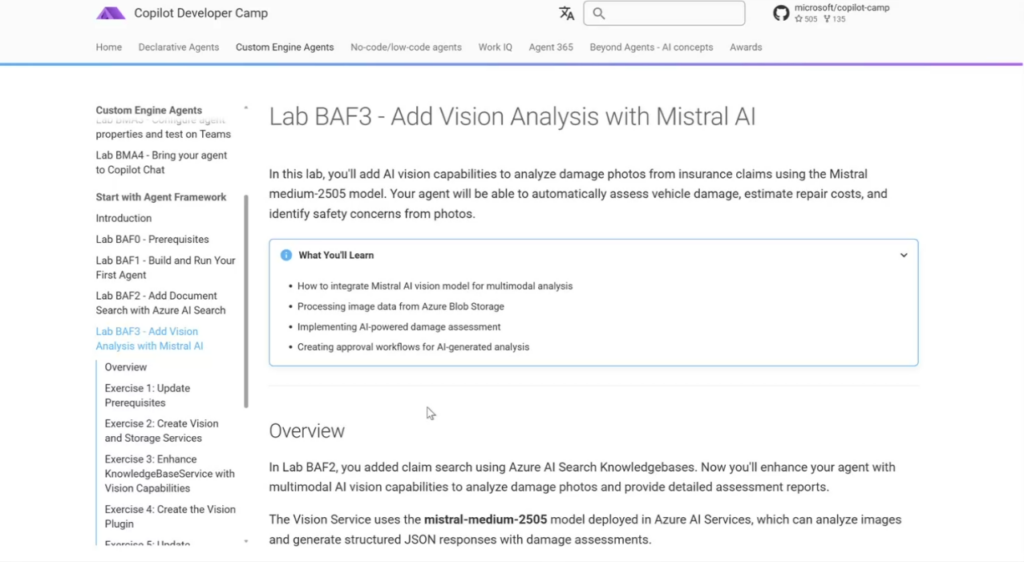Select the No-code/low-code agents tab
1024x562 pixels.
point(406,47)
